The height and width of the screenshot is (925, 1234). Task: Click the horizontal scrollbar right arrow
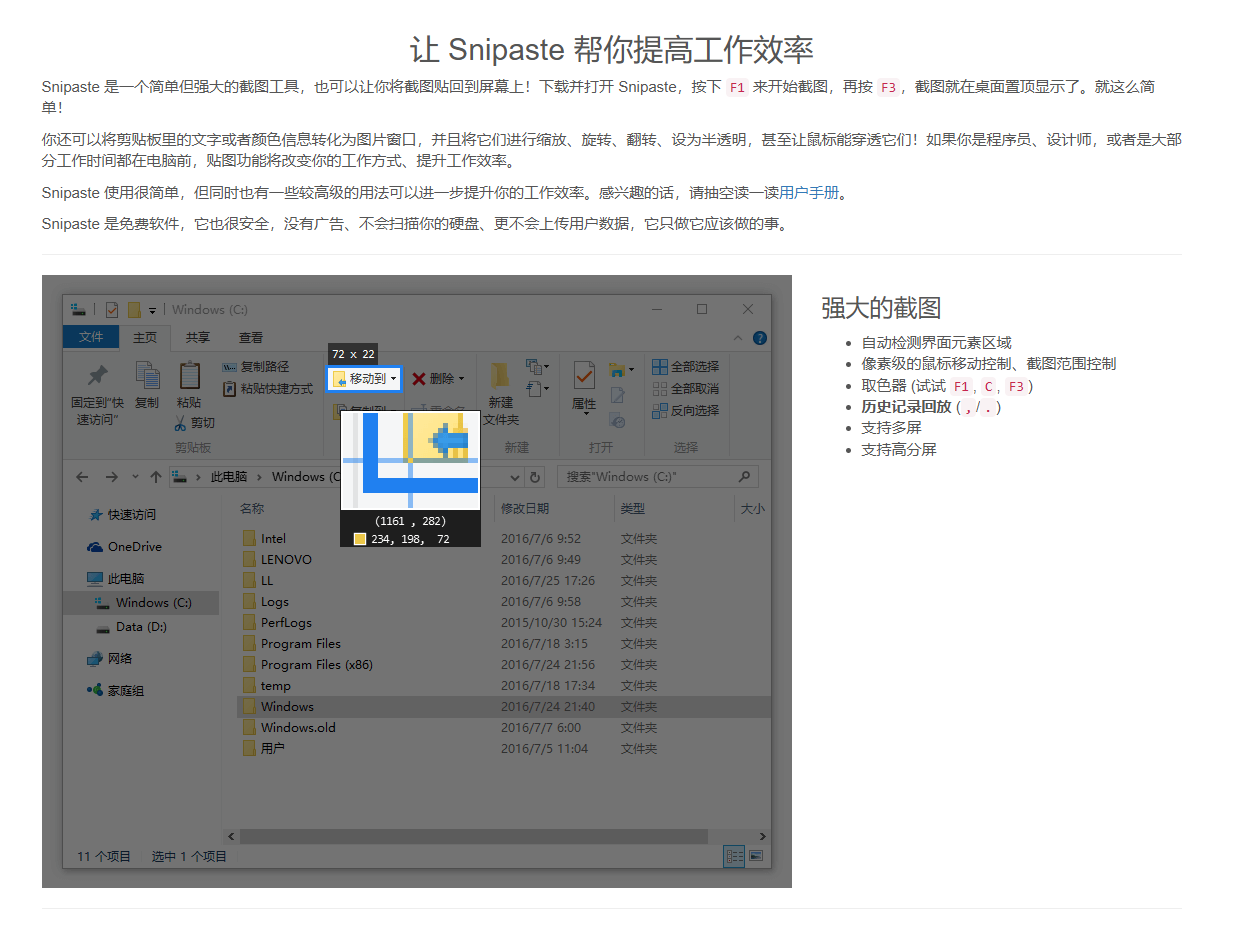(762, 836)
